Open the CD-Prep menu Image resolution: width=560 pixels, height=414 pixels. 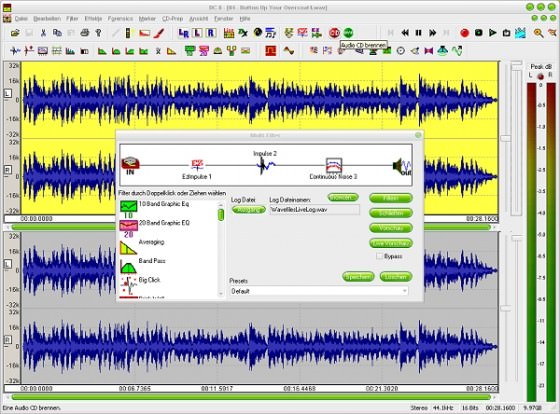coord(172,19)
